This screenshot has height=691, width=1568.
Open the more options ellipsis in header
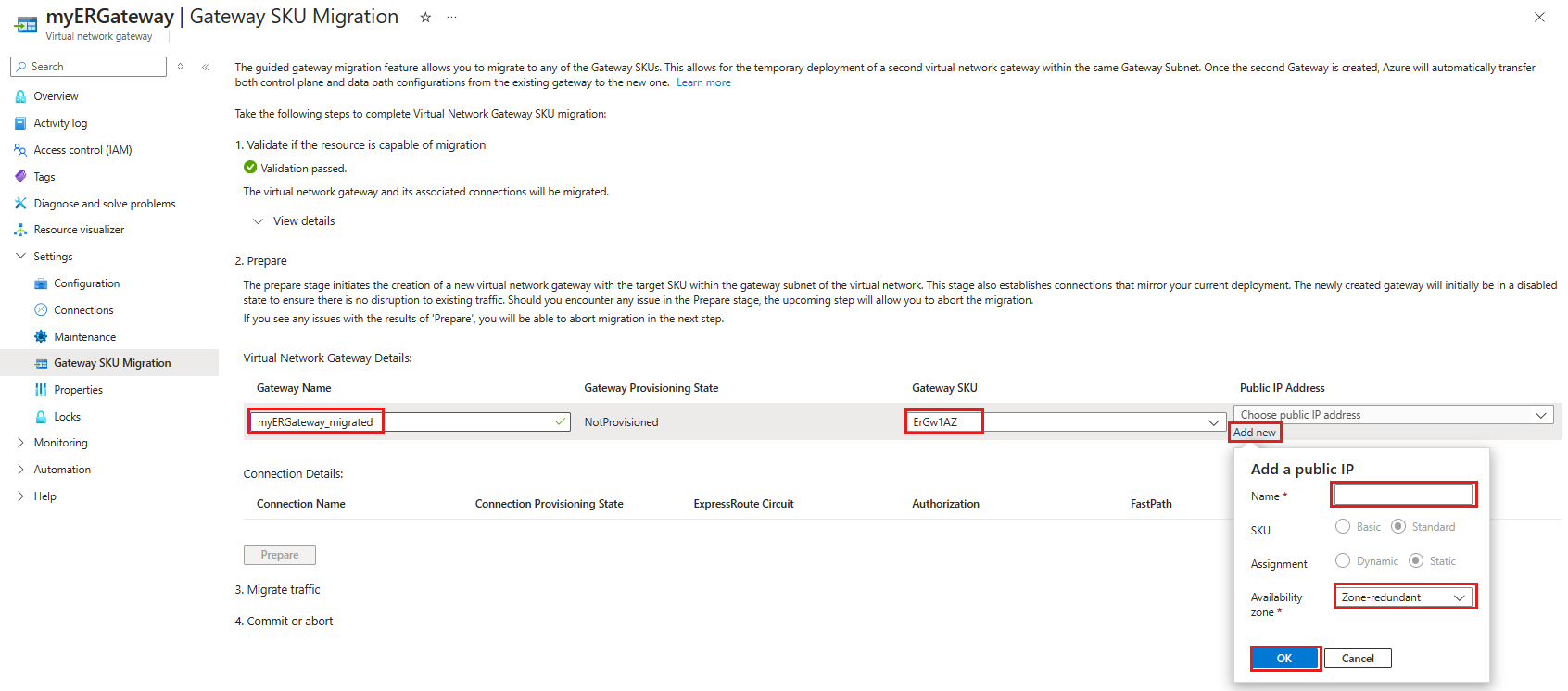click(x=451, y=18)
